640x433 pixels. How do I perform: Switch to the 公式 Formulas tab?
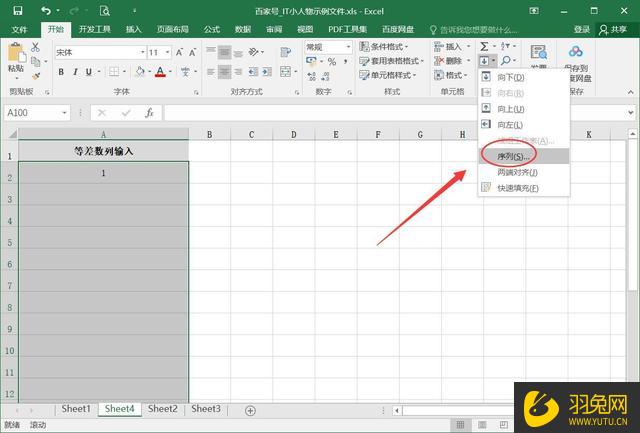click(x=212, y=29)
